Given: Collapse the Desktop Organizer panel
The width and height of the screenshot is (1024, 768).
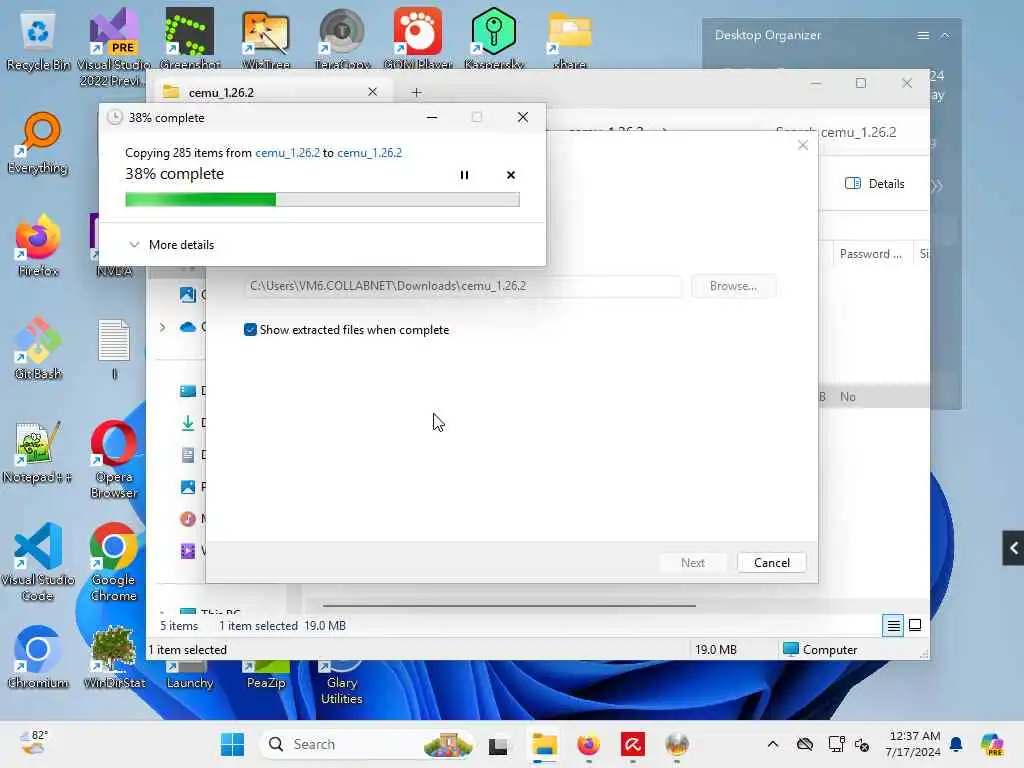Looking at the screenshot, I should click(x=945, y=35).
